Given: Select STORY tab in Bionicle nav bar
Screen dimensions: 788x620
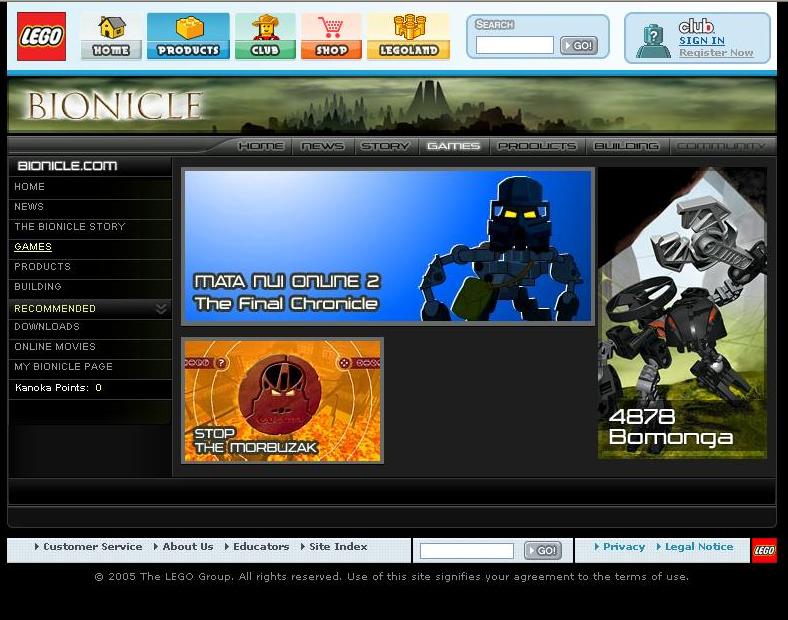Looking at the screenshot, I should pos(385,146).
